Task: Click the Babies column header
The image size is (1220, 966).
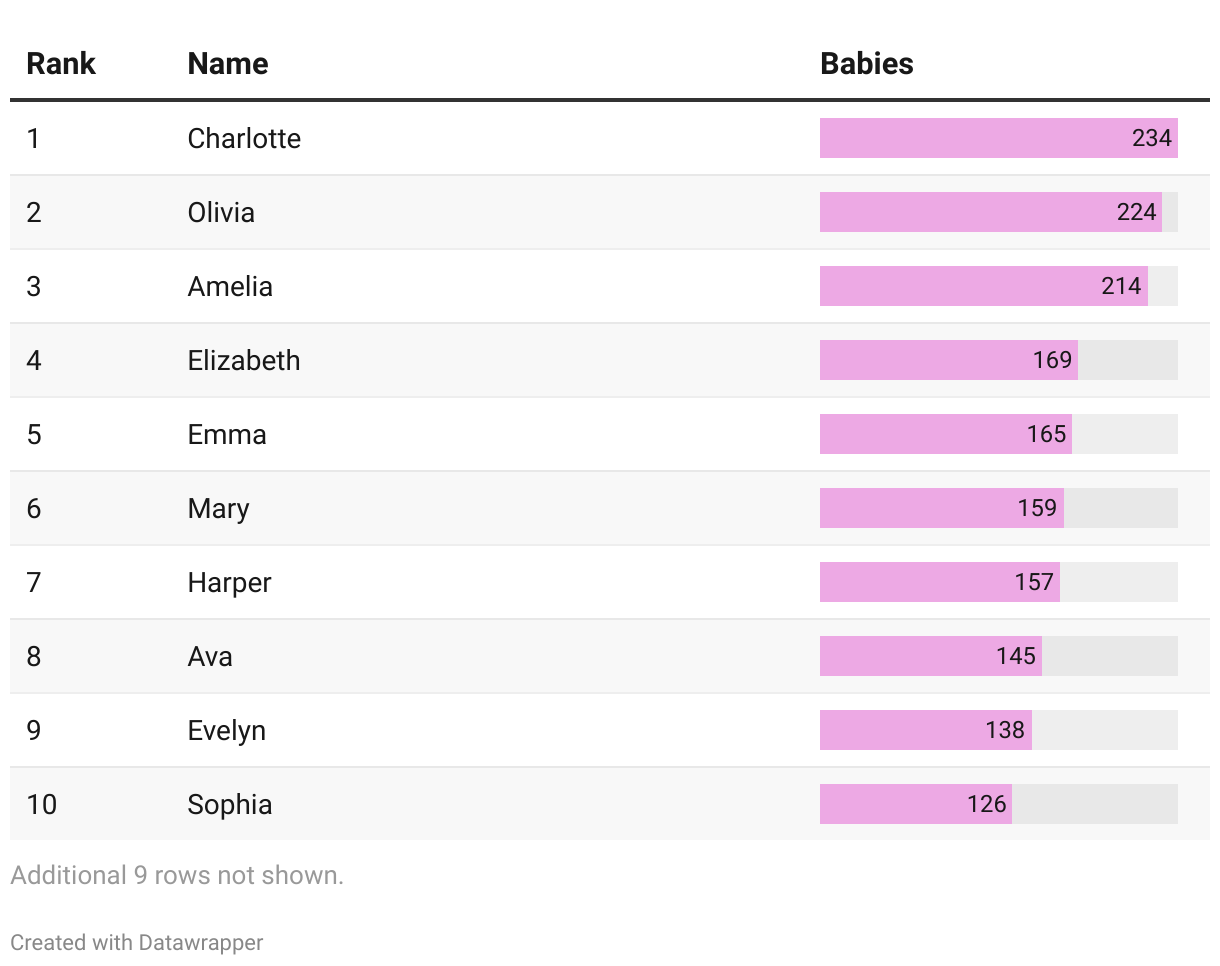Action: 866,64
